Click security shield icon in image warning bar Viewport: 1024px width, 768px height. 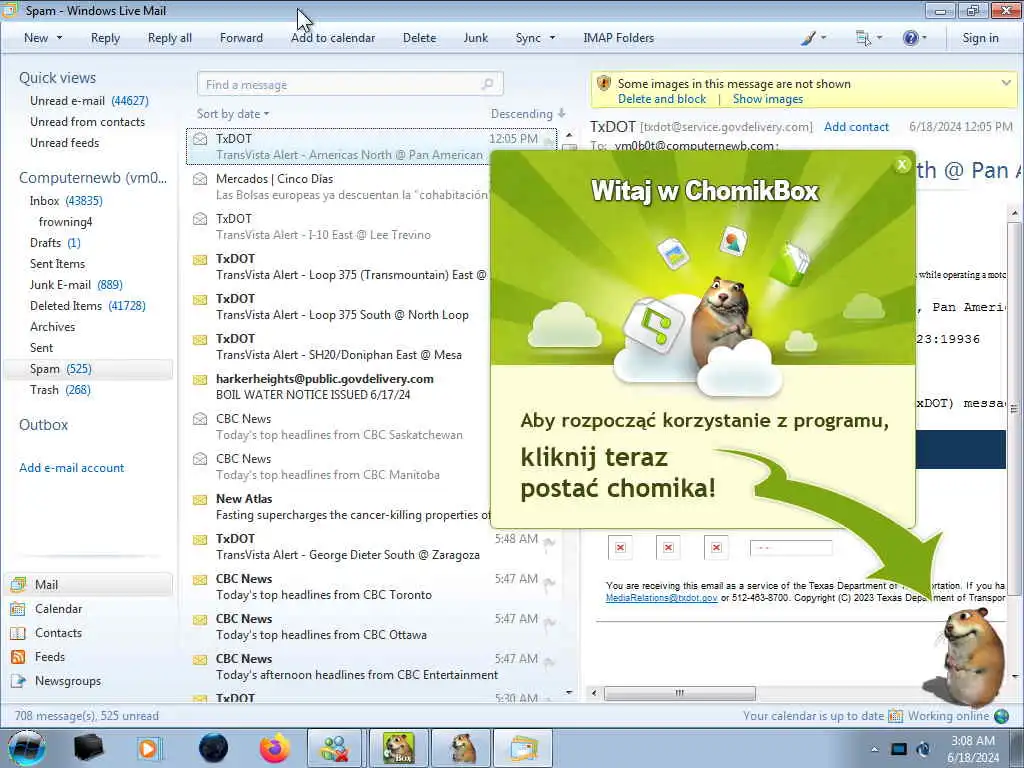pos(604,83)
